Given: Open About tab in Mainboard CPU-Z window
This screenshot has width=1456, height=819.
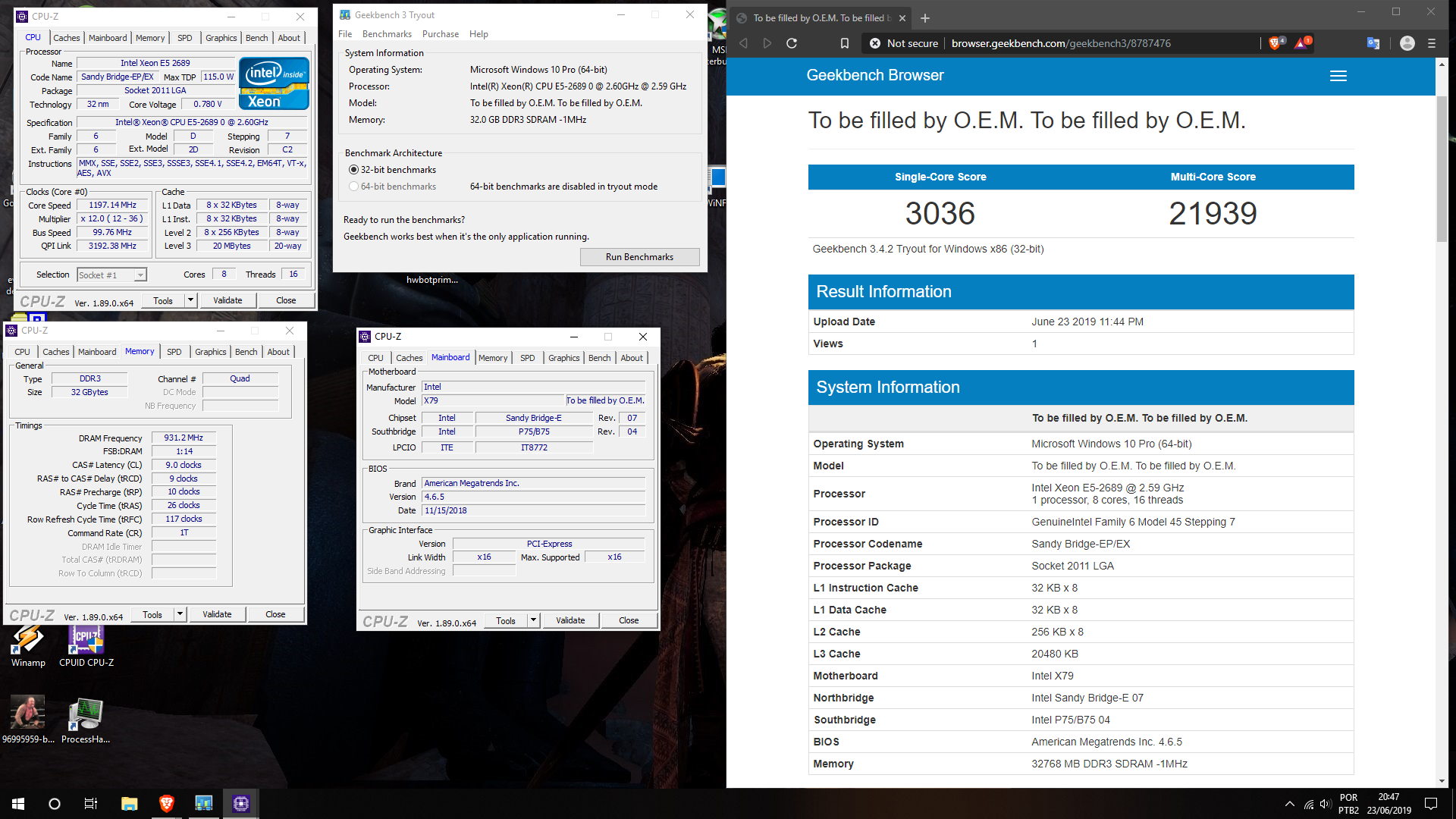Looking at the screenshot, I should click(x=632, y=358).
